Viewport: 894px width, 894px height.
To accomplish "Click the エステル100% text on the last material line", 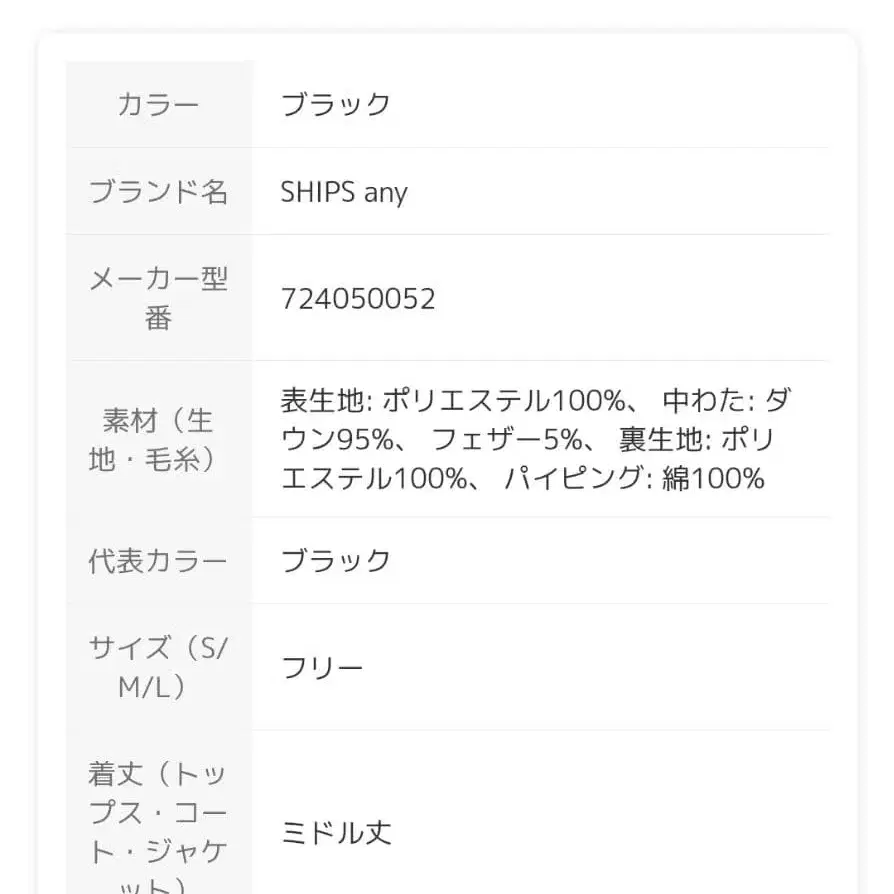I will pyautogui.click(x=373, y=479).
